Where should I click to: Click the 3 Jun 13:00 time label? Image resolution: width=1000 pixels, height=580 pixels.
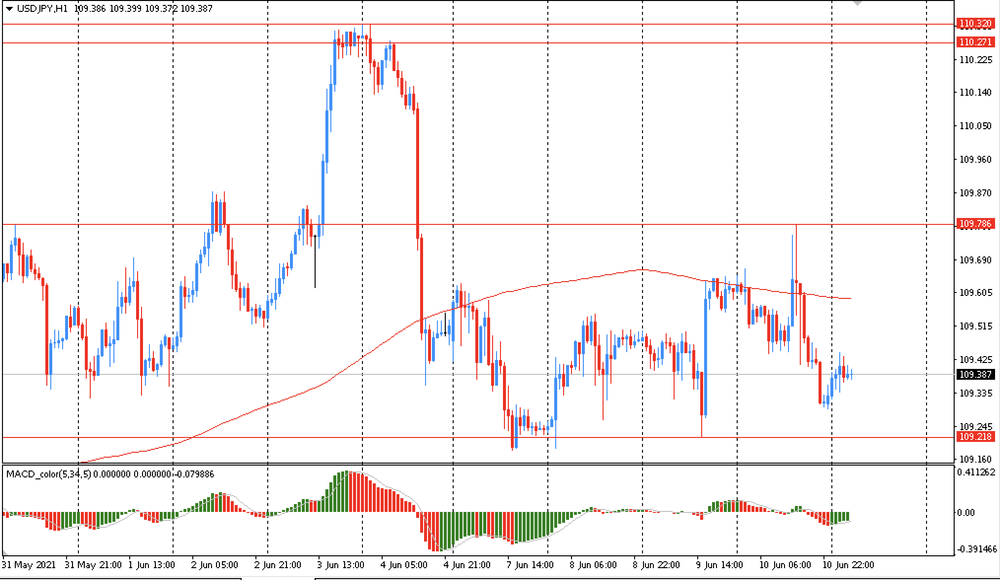341,565
